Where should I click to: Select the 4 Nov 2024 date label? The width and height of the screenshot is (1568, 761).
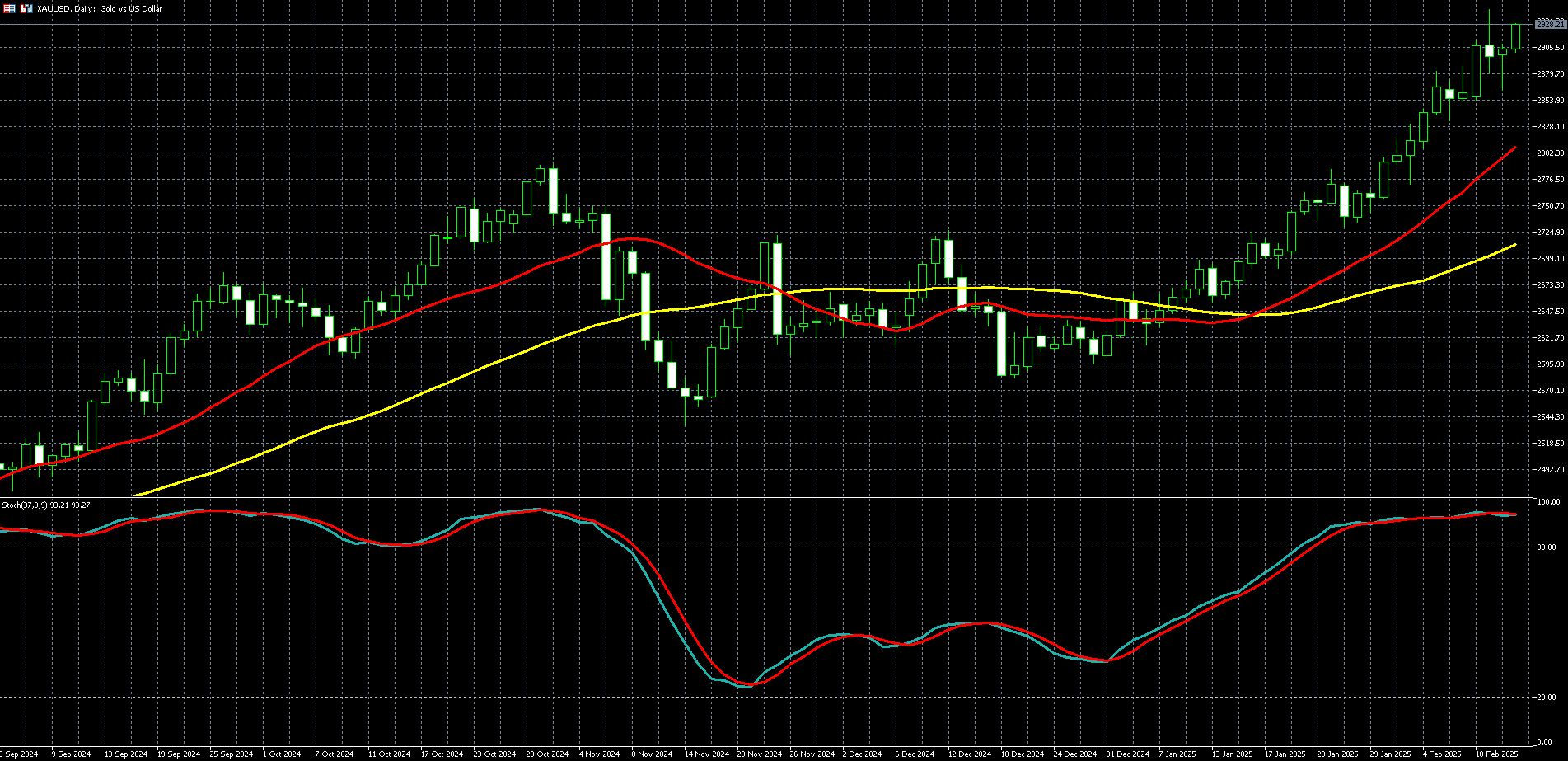point(599,754)
